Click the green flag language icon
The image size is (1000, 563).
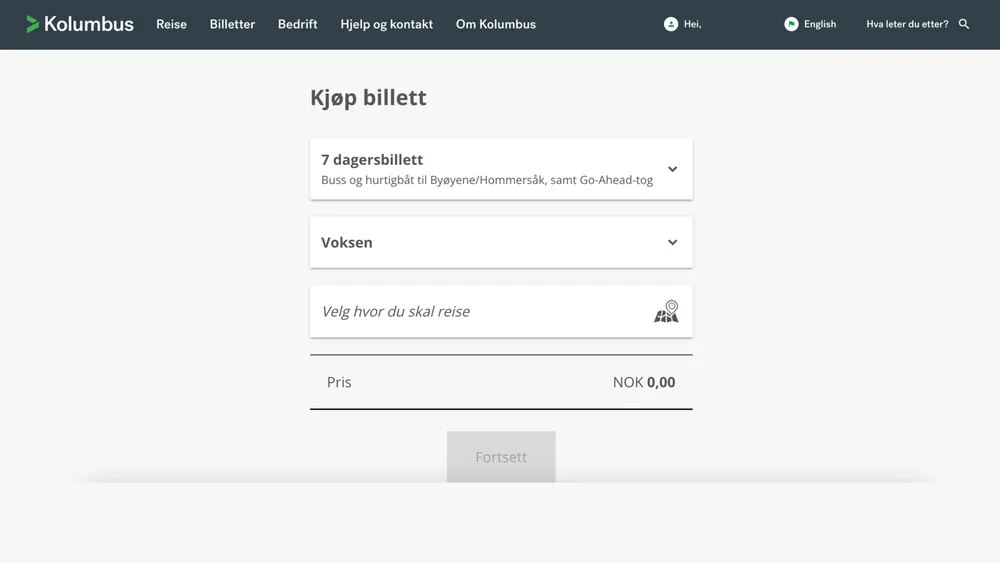pos(791,24)
